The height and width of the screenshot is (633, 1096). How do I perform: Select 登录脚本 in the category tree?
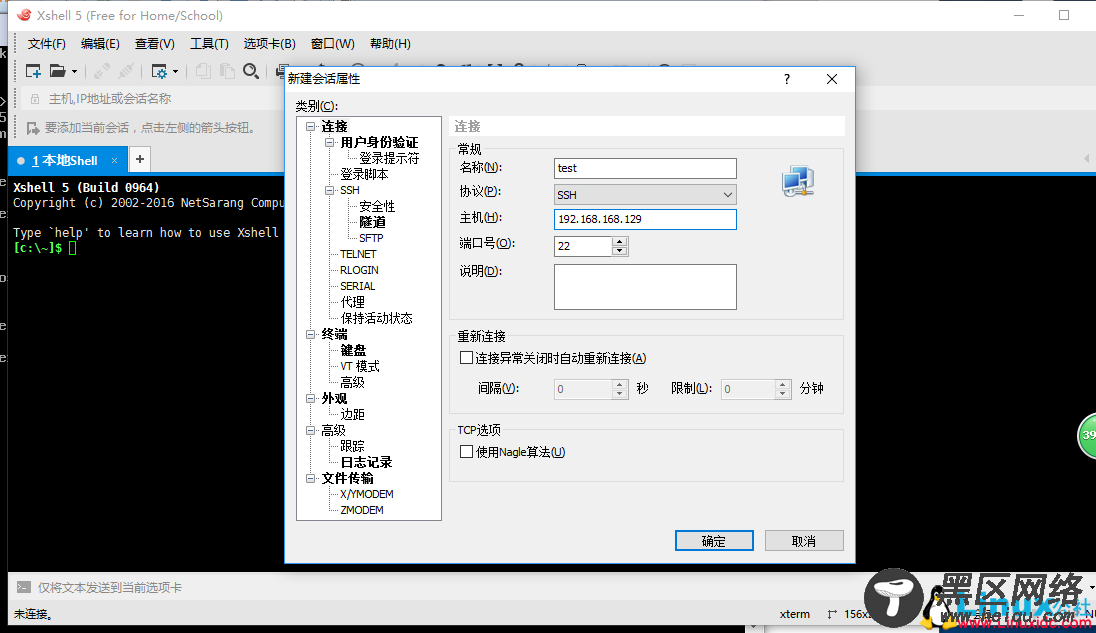point(364,175)
